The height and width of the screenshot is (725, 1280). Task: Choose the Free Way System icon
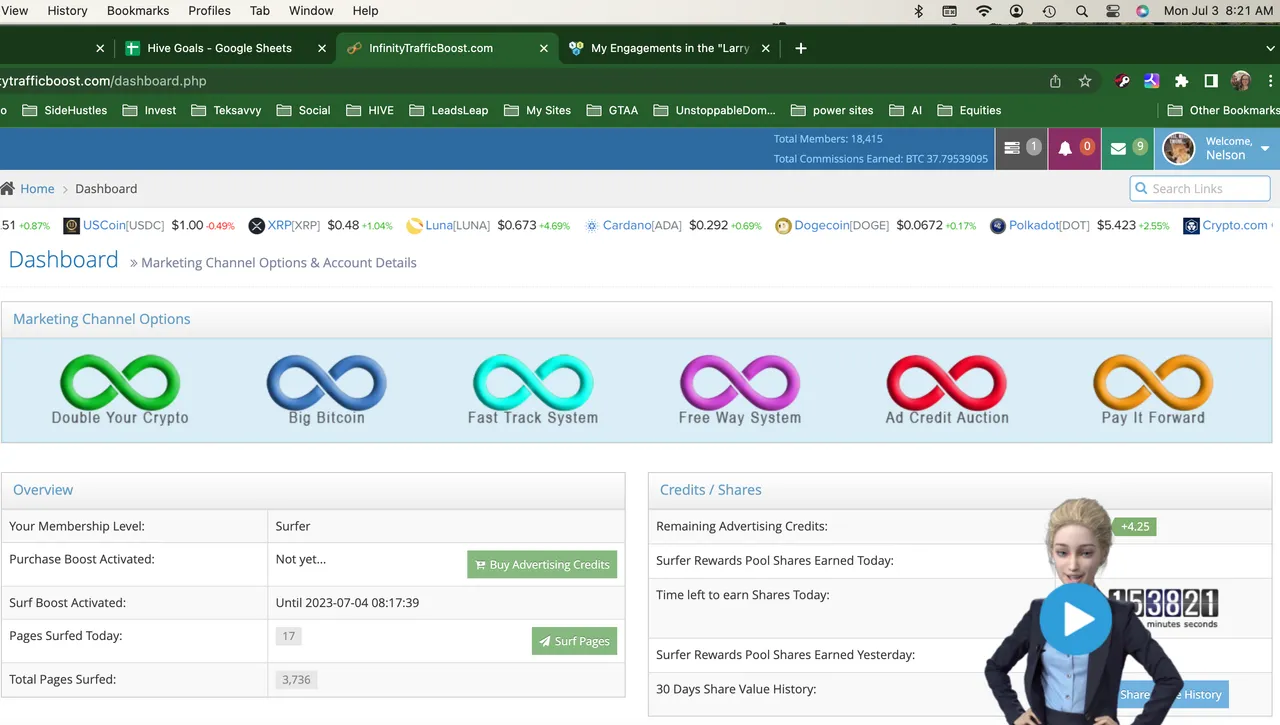(740, 383)
